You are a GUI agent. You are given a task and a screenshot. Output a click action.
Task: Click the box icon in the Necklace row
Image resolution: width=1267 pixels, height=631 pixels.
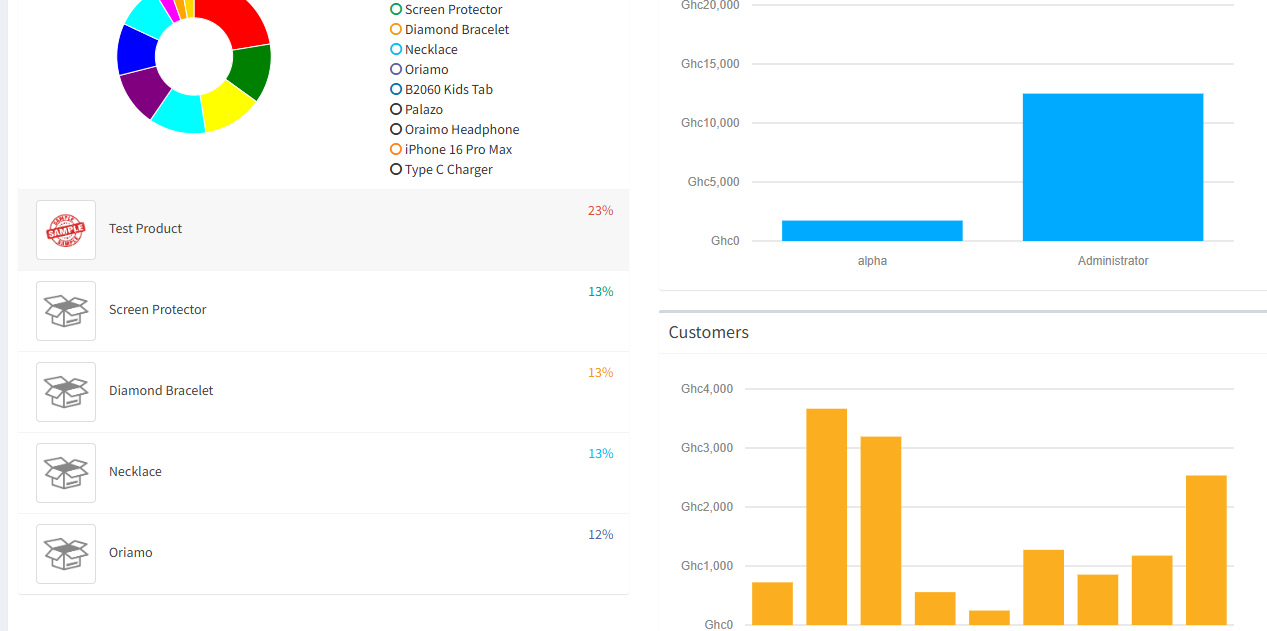click(x=66, y=473)
